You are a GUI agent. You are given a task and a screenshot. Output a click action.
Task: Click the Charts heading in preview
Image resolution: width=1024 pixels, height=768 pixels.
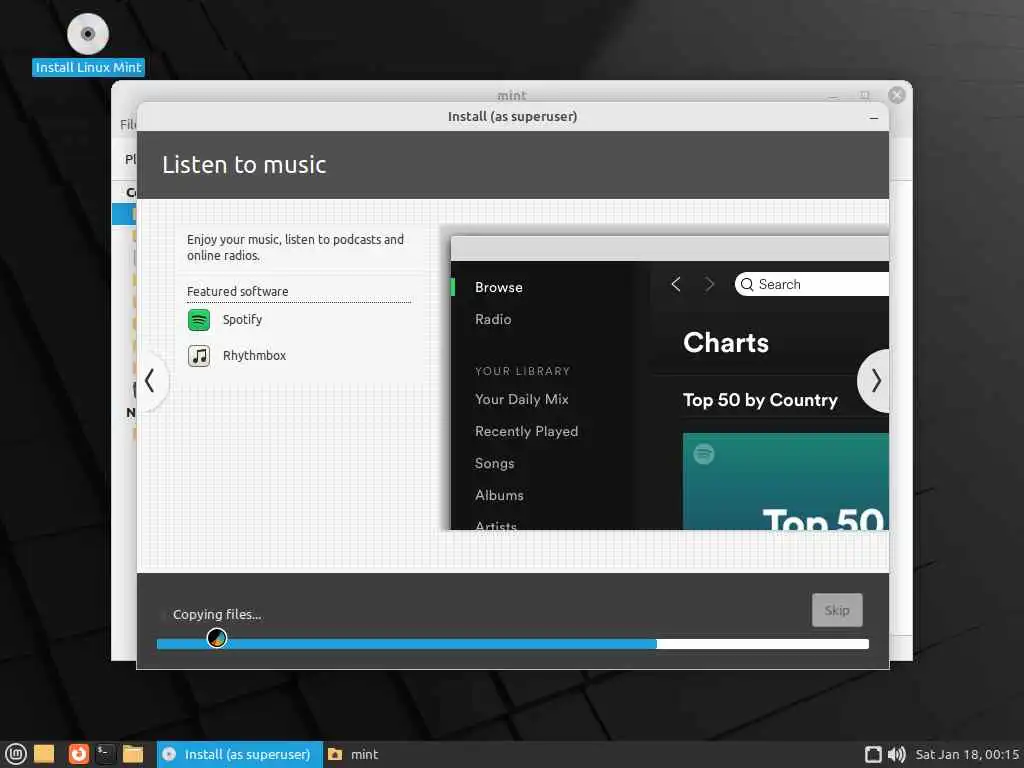[x=726, y=343]
